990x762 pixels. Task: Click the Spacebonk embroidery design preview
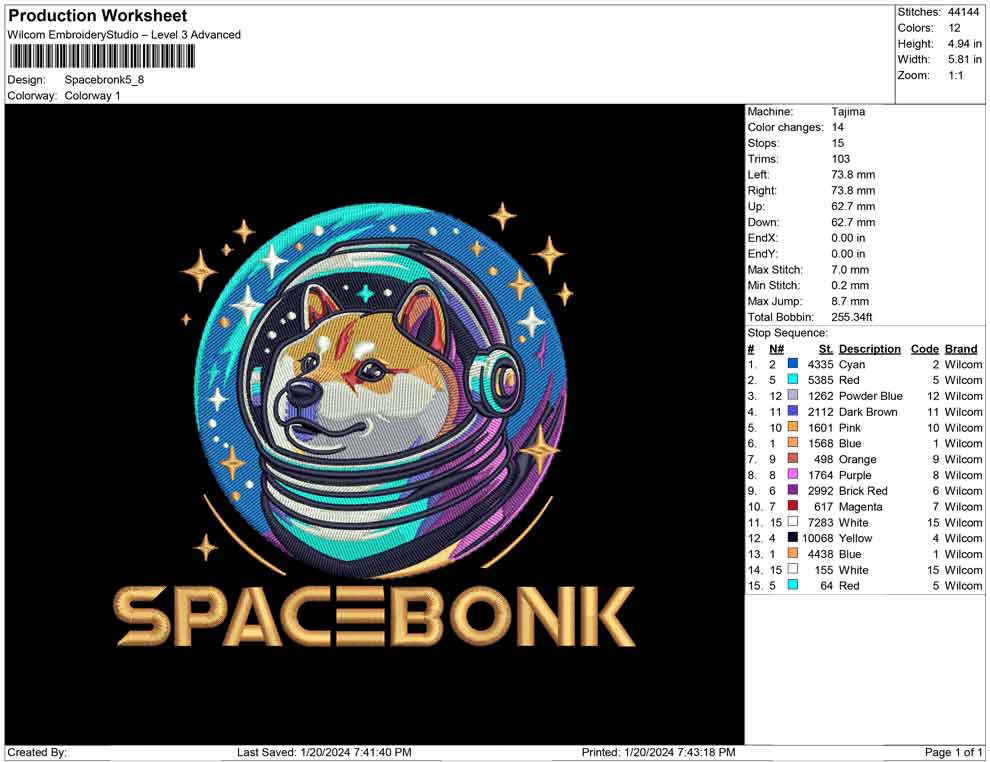pos(374,424)
